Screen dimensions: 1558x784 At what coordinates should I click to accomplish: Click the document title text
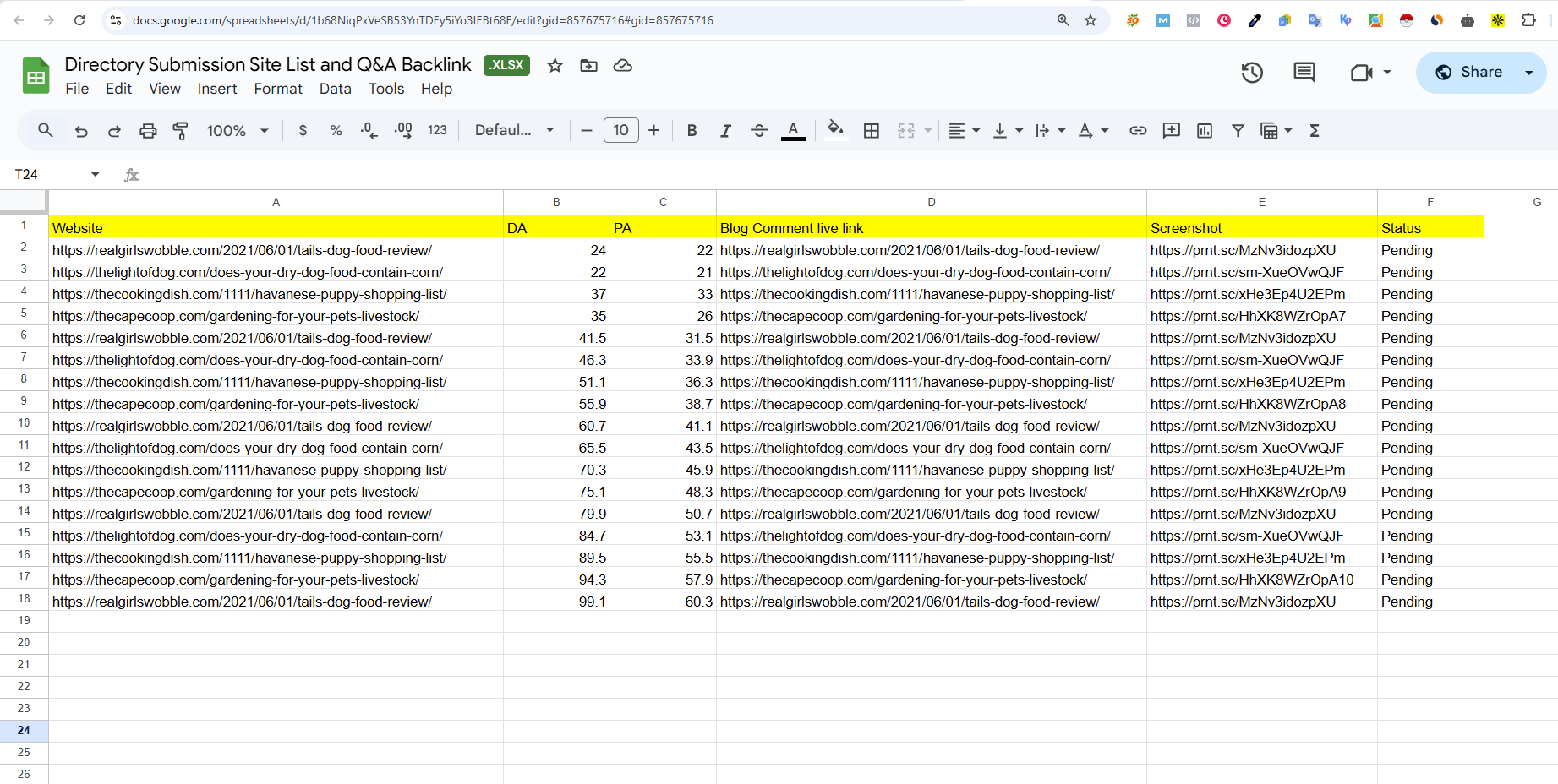[x=268, y=64]
